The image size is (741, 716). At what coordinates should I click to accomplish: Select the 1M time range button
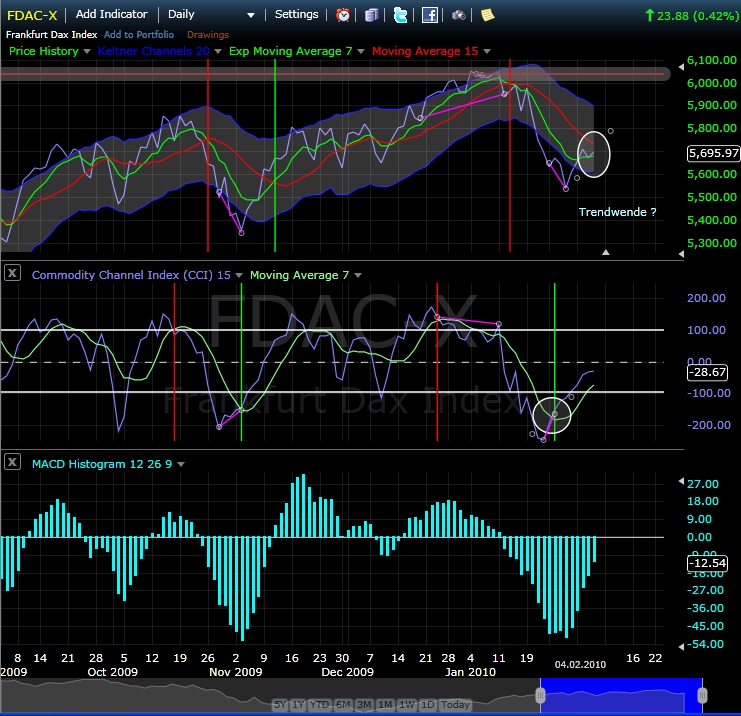click(385, 705)
